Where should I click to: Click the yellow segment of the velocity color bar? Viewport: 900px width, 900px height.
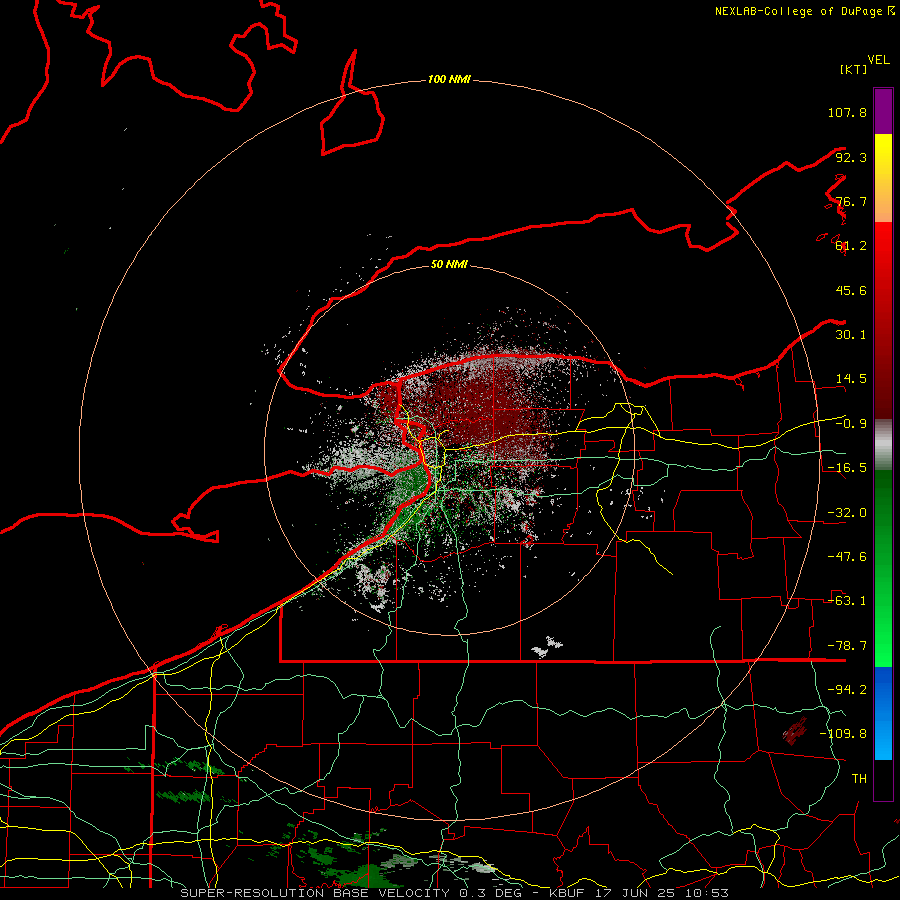pyautogui.click(x=883, y=178)
